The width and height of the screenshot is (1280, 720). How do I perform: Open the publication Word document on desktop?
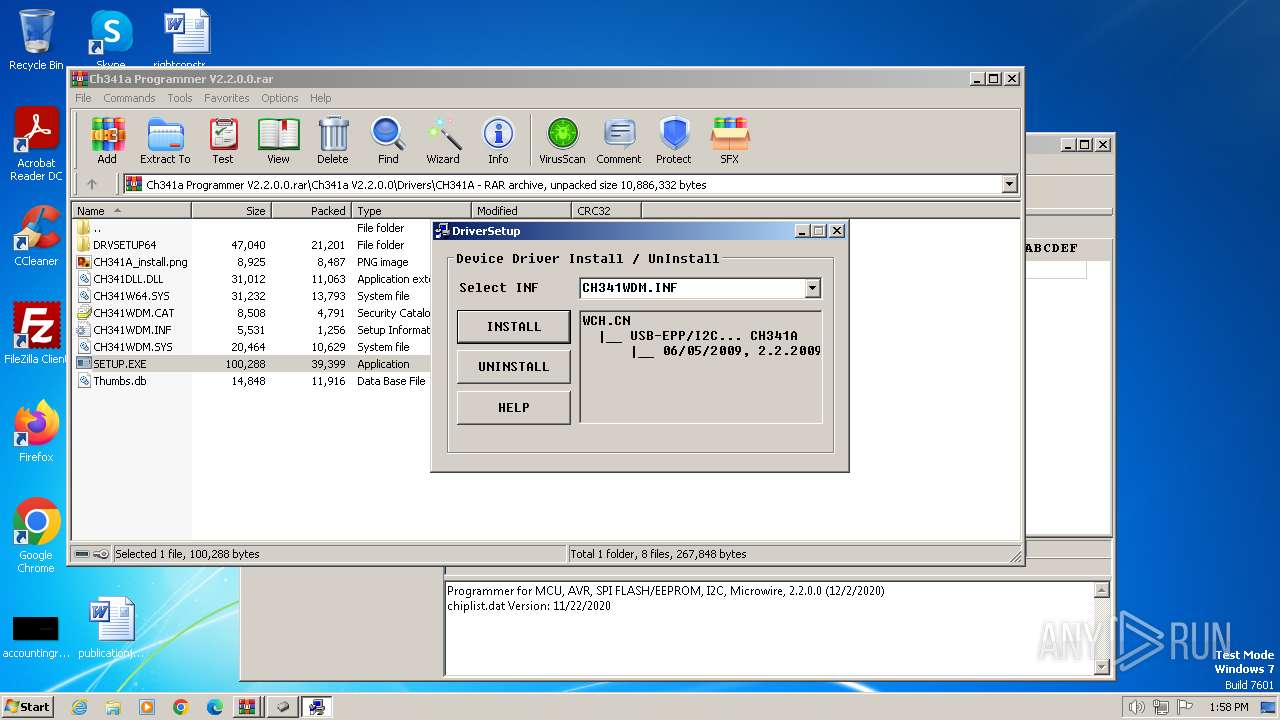(x=110, y=630)
